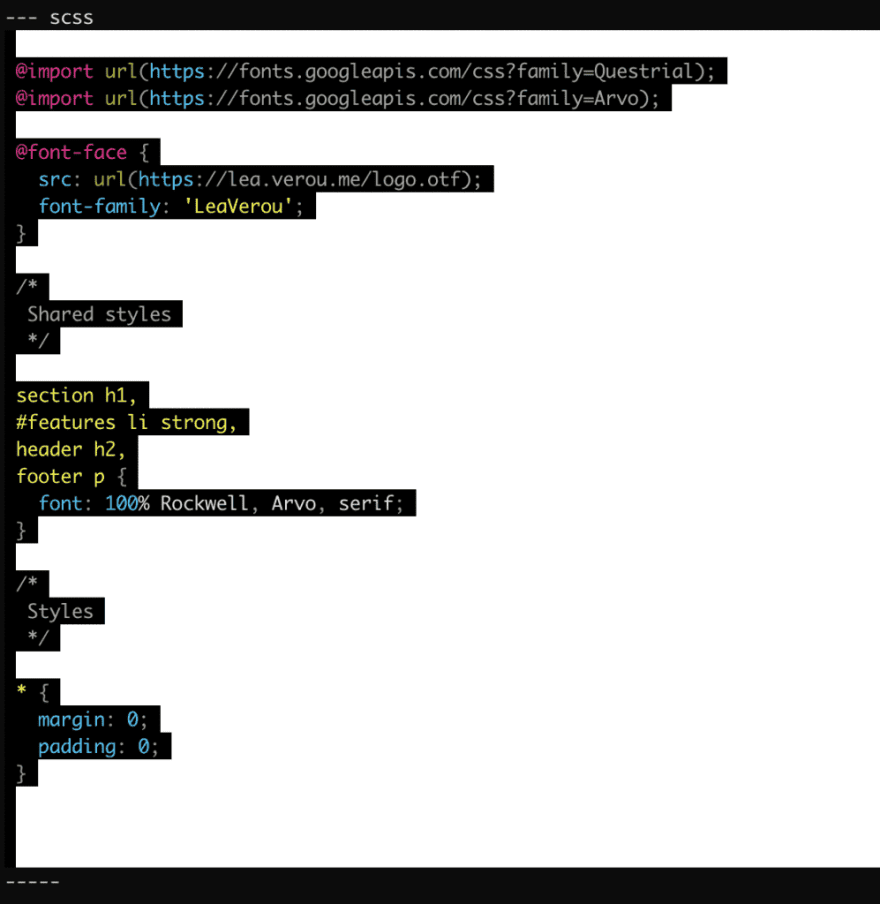Click the '--- scss' header label

[50, 18]
